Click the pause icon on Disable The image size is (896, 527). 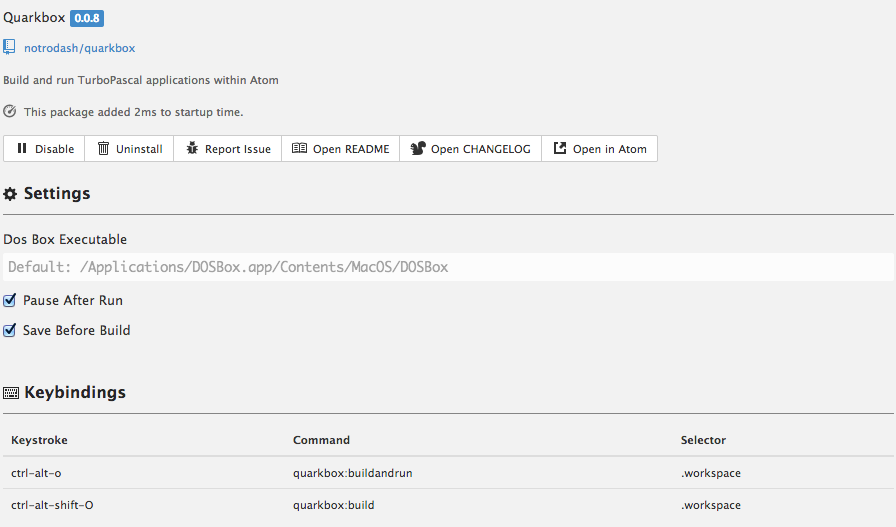point(22,149)
